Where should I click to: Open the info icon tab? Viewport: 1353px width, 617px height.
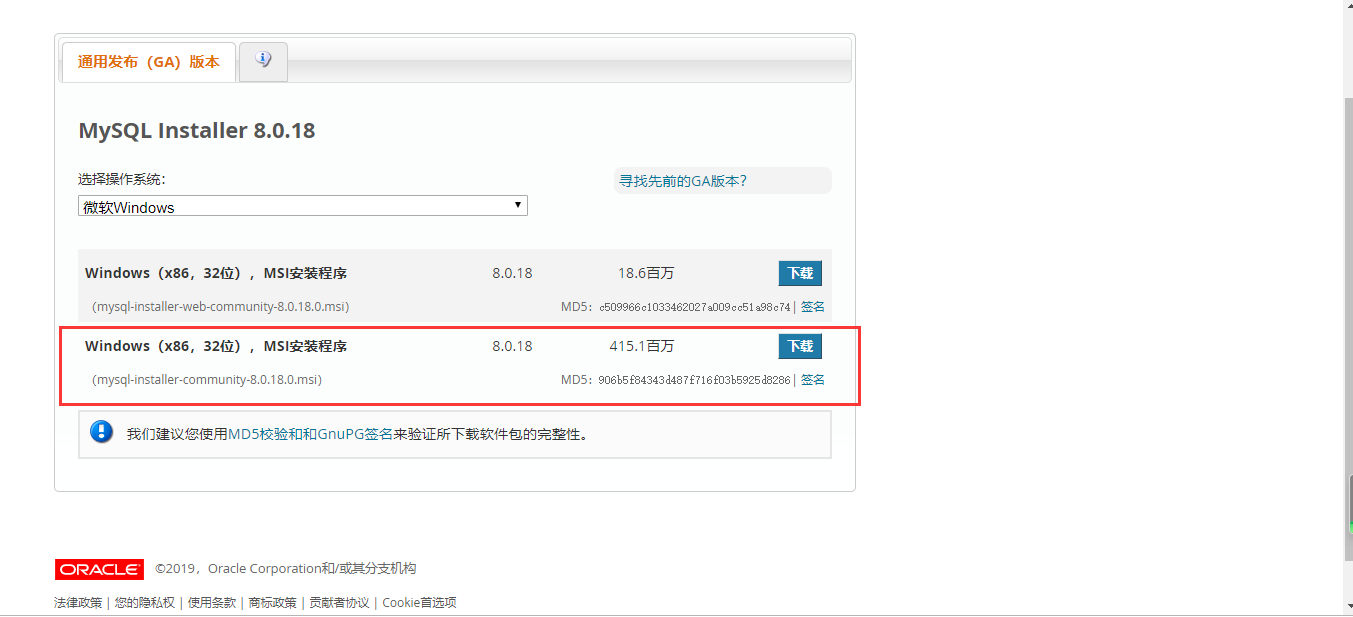pos(264,61)
